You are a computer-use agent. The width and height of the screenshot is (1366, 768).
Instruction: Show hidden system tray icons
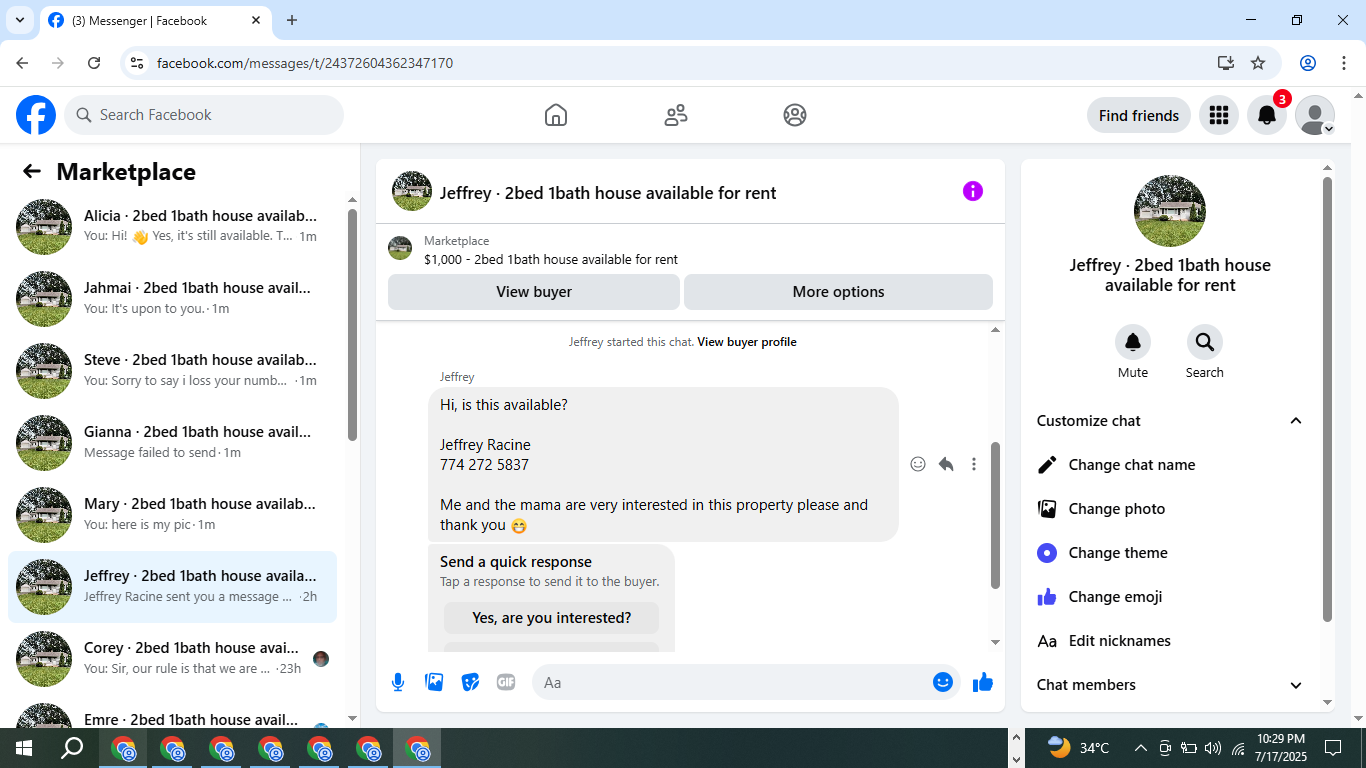point(1140,748)
